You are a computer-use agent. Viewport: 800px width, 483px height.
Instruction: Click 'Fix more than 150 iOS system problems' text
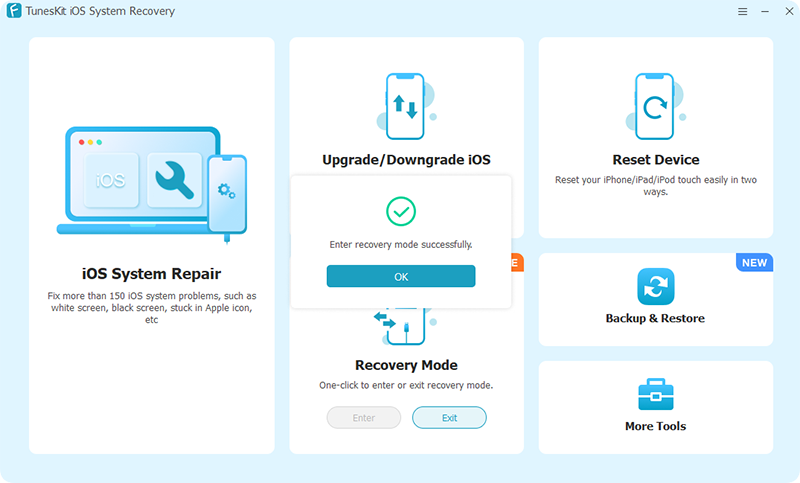pyautogui.click(x=152, y=308)
